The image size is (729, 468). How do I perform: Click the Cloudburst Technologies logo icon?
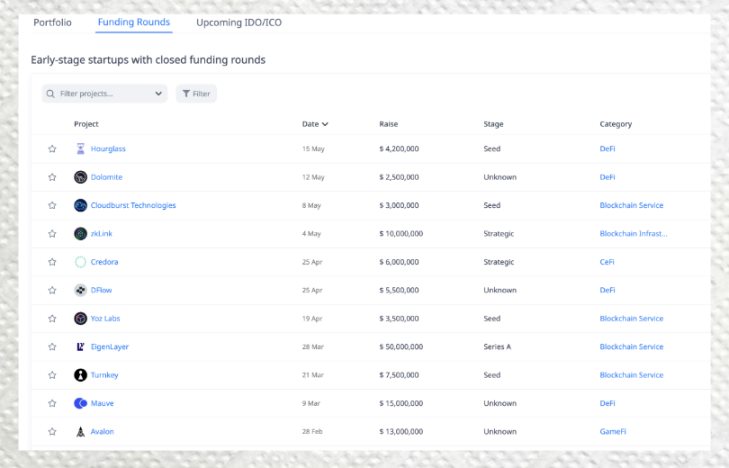tap(81, 205)
